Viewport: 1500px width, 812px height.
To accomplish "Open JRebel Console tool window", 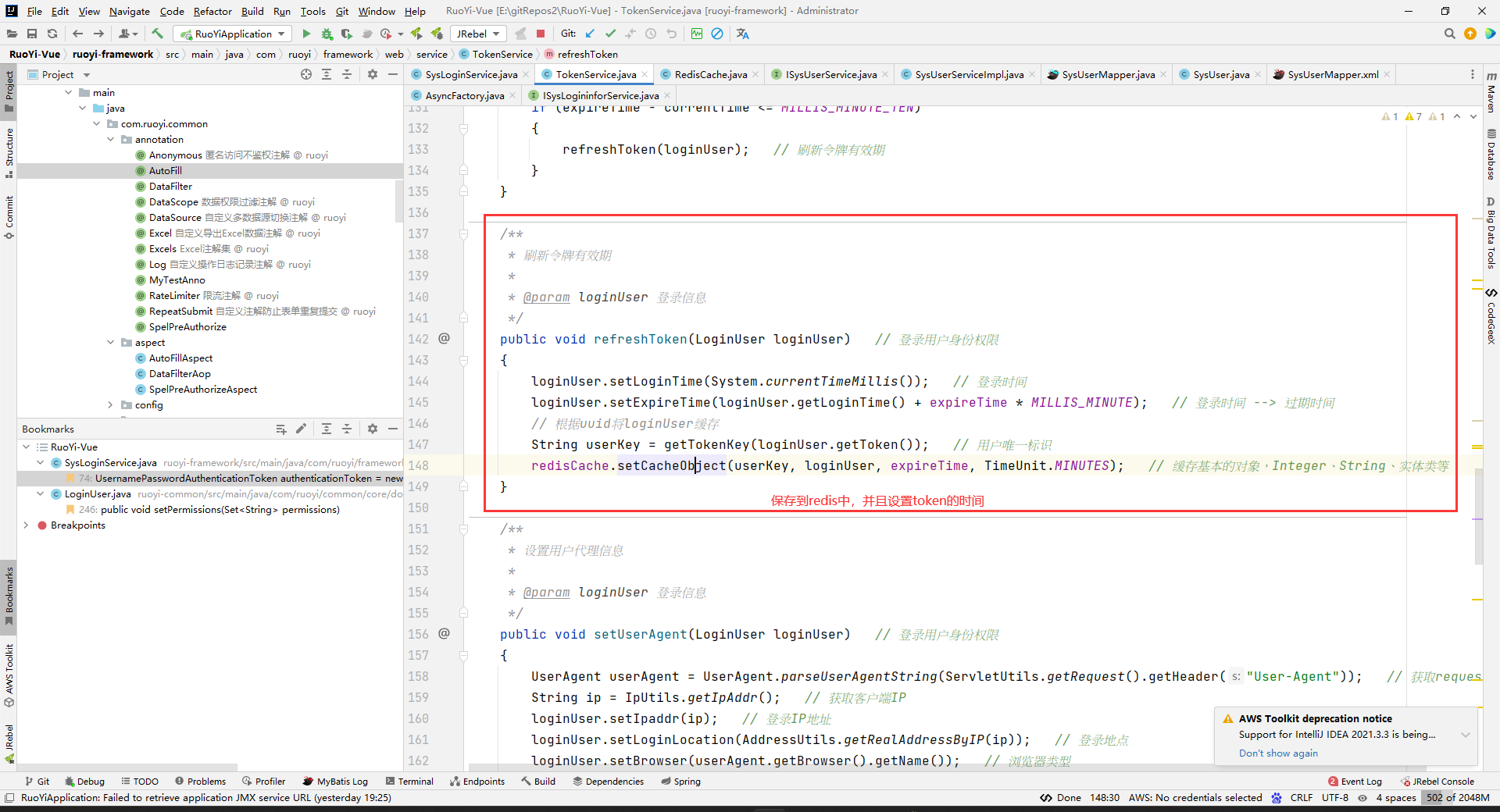I will 1437,781.
